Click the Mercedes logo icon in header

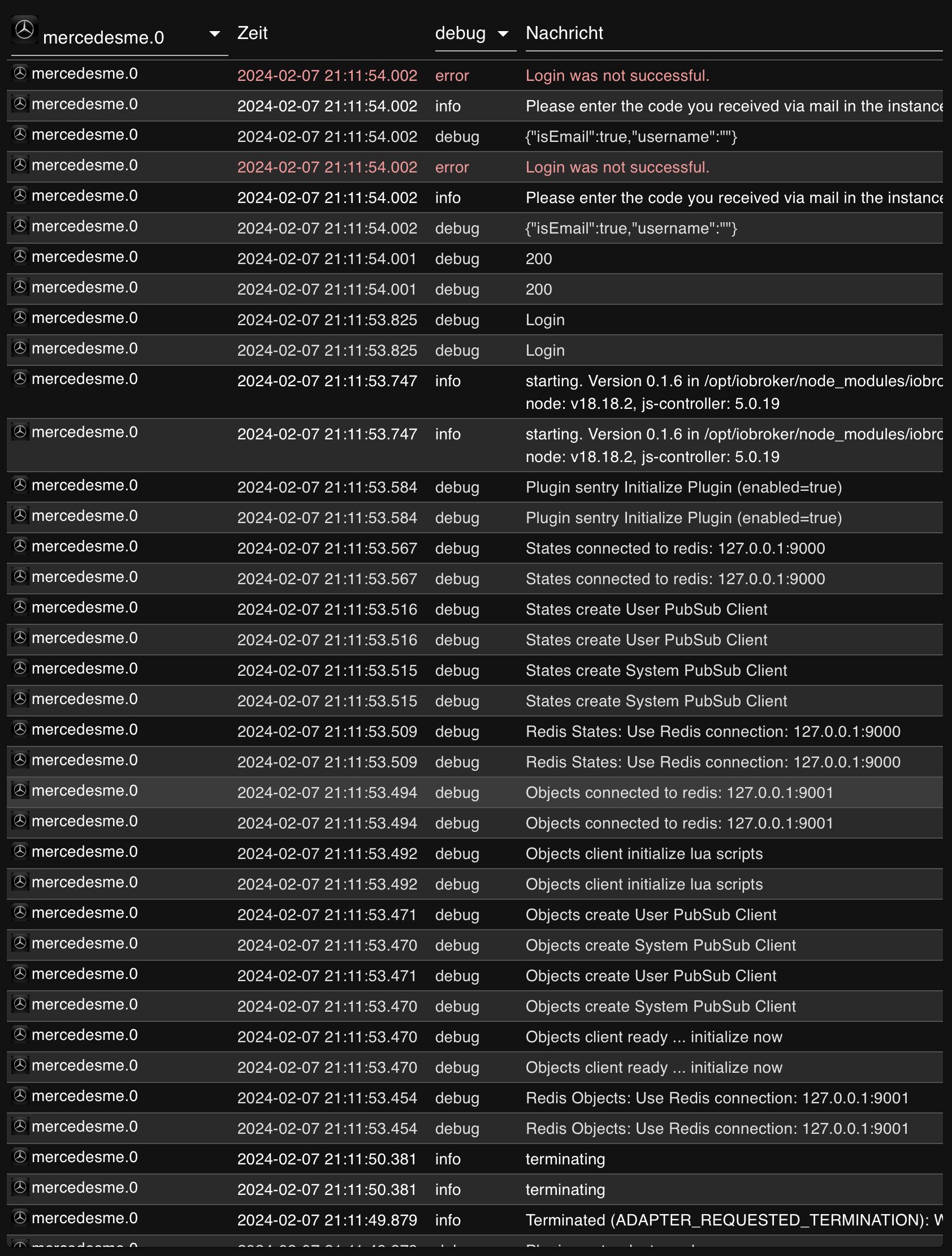(24, 29)
